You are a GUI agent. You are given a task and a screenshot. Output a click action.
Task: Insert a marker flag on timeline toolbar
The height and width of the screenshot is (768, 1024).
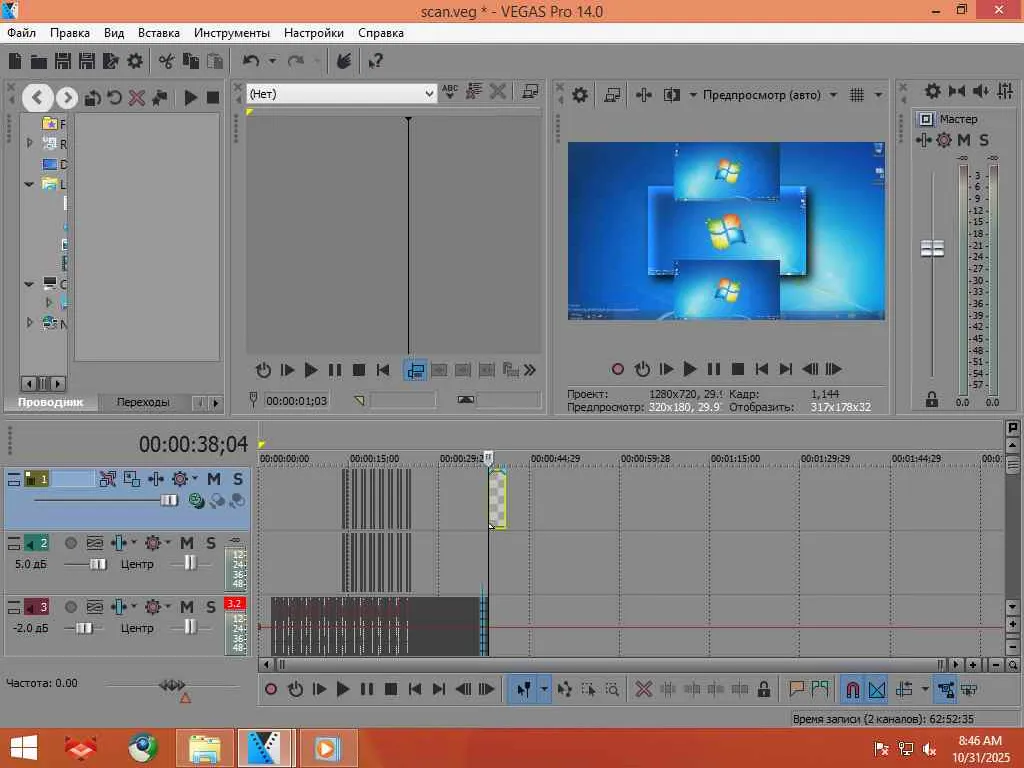(796, 689)
